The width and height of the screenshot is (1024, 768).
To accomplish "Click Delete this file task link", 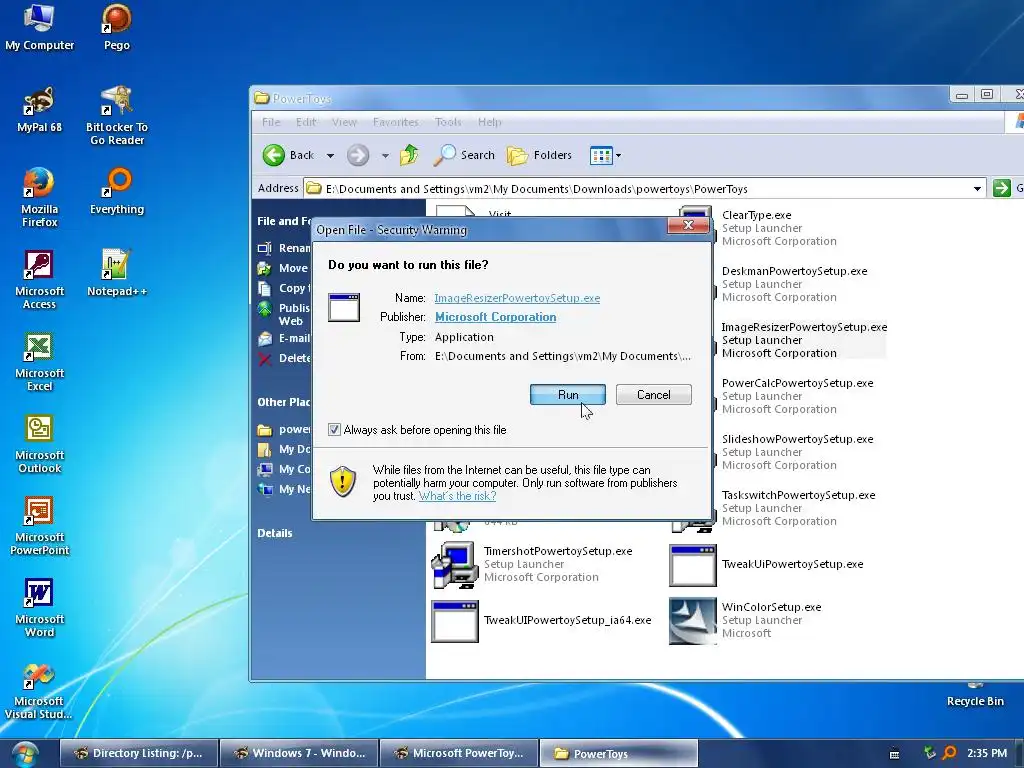I will point(284,358).
